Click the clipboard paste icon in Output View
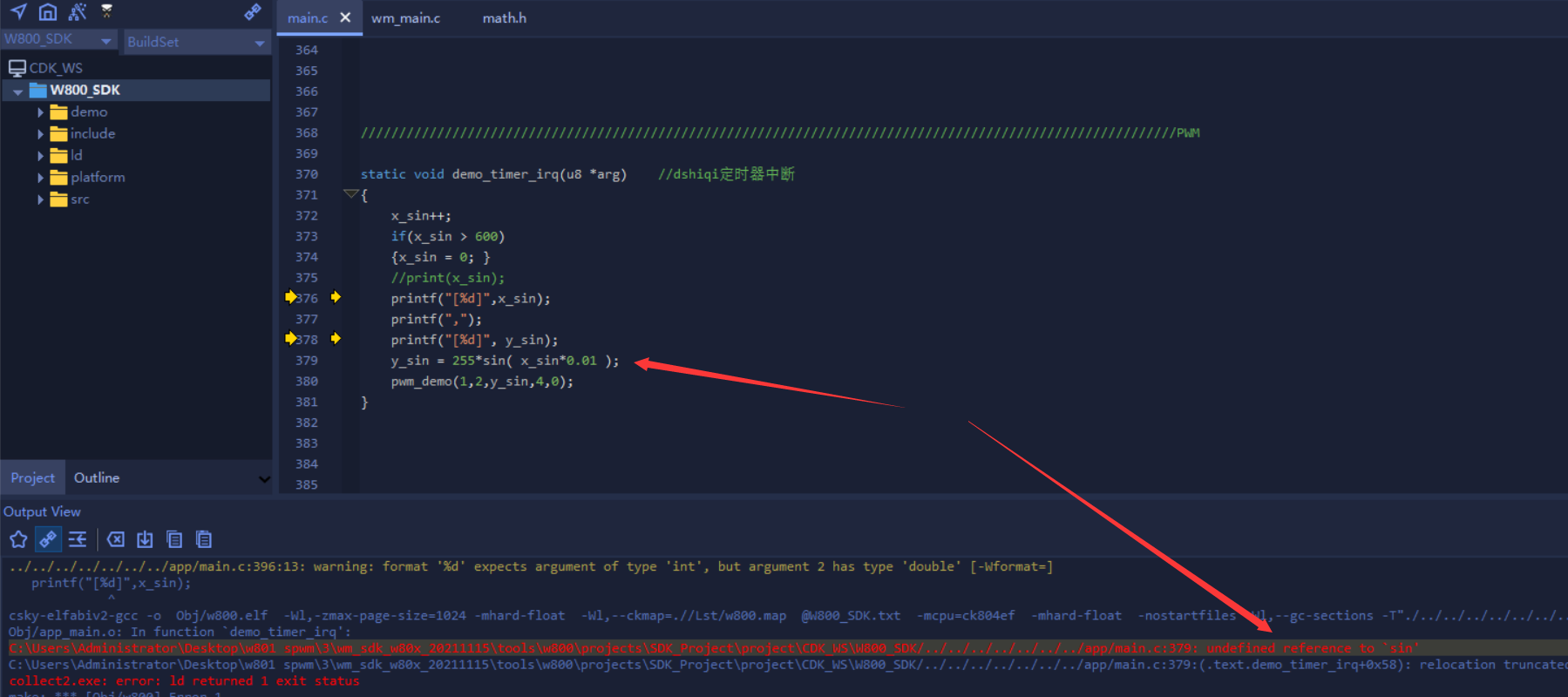This screenshot has height=697, width=1568. [204, 539]
